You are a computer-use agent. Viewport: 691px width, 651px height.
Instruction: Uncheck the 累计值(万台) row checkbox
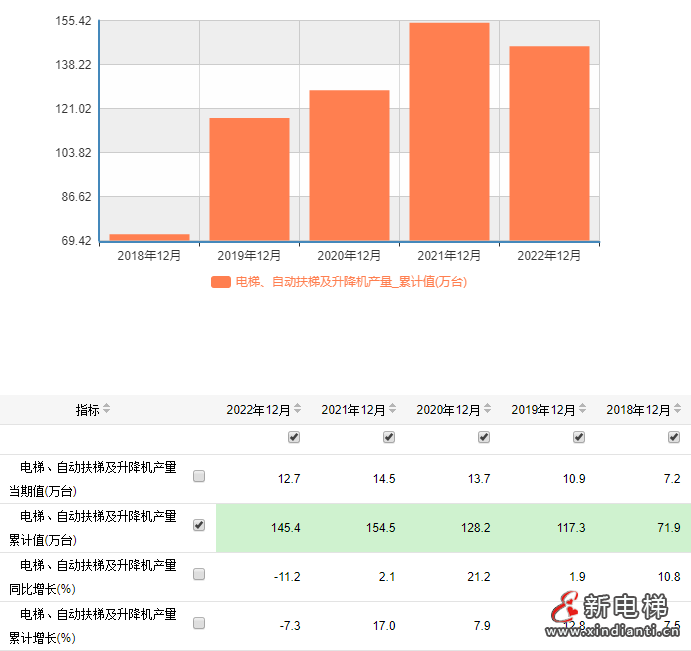pos(199,525)
